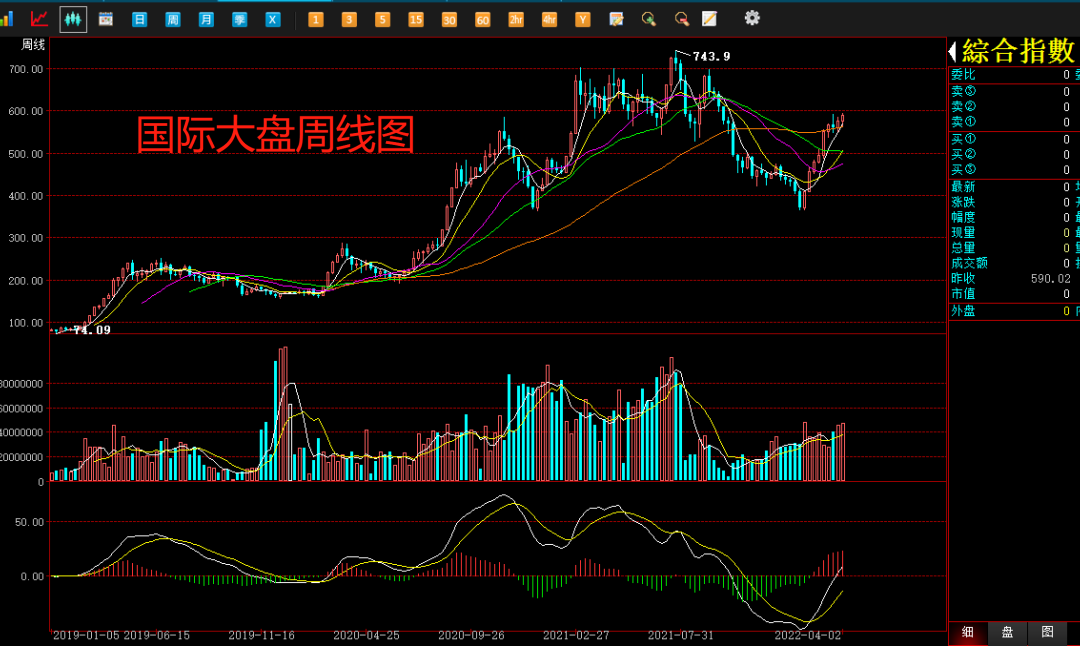Click the 2021-07-31 date label

(681, 636)
